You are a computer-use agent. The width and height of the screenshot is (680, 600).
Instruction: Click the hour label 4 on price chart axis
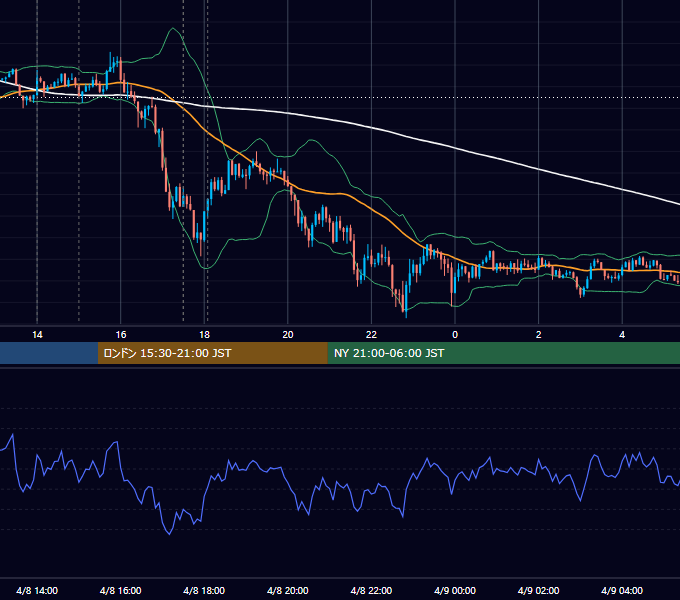coord(622,335)
